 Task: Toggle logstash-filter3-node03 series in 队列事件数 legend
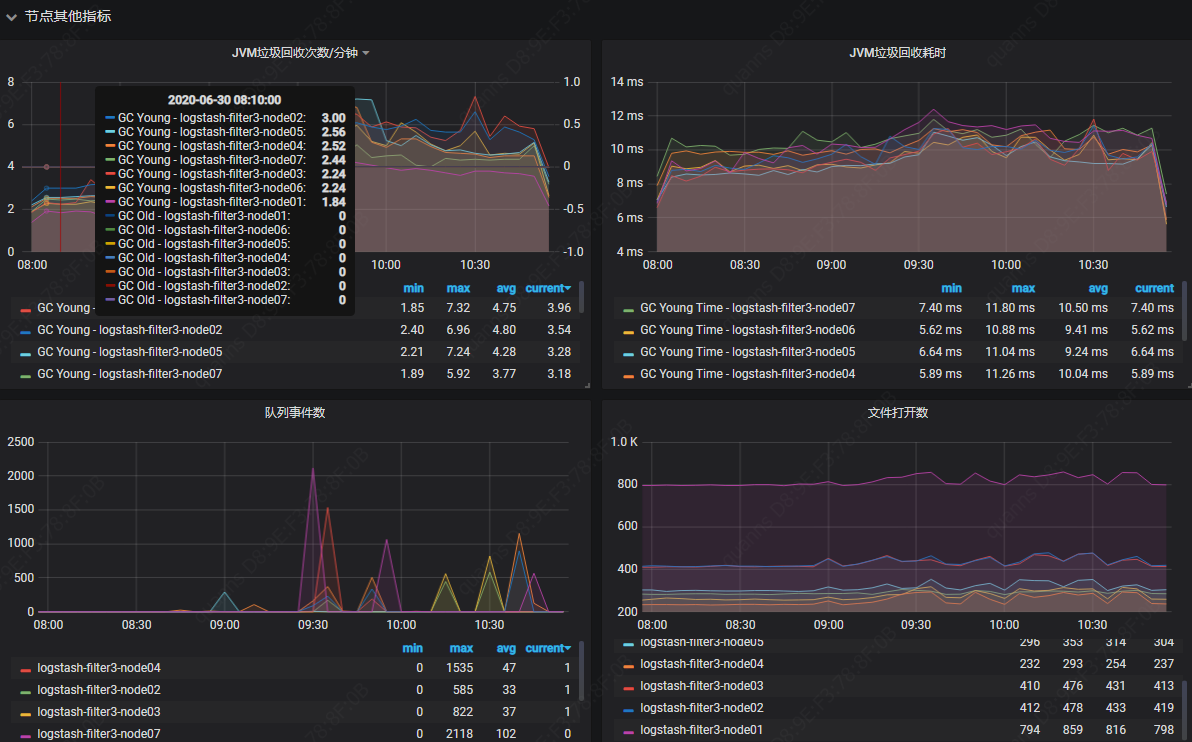[99, 712]
